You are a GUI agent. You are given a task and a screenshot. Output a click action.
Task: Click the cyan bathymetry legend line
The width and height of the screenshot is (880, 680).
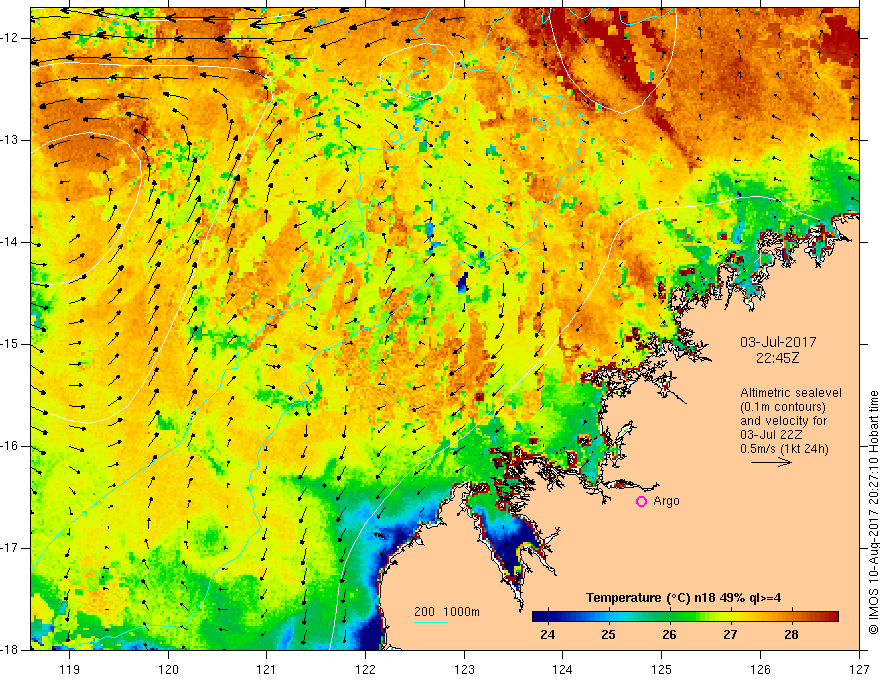point(430,622)
